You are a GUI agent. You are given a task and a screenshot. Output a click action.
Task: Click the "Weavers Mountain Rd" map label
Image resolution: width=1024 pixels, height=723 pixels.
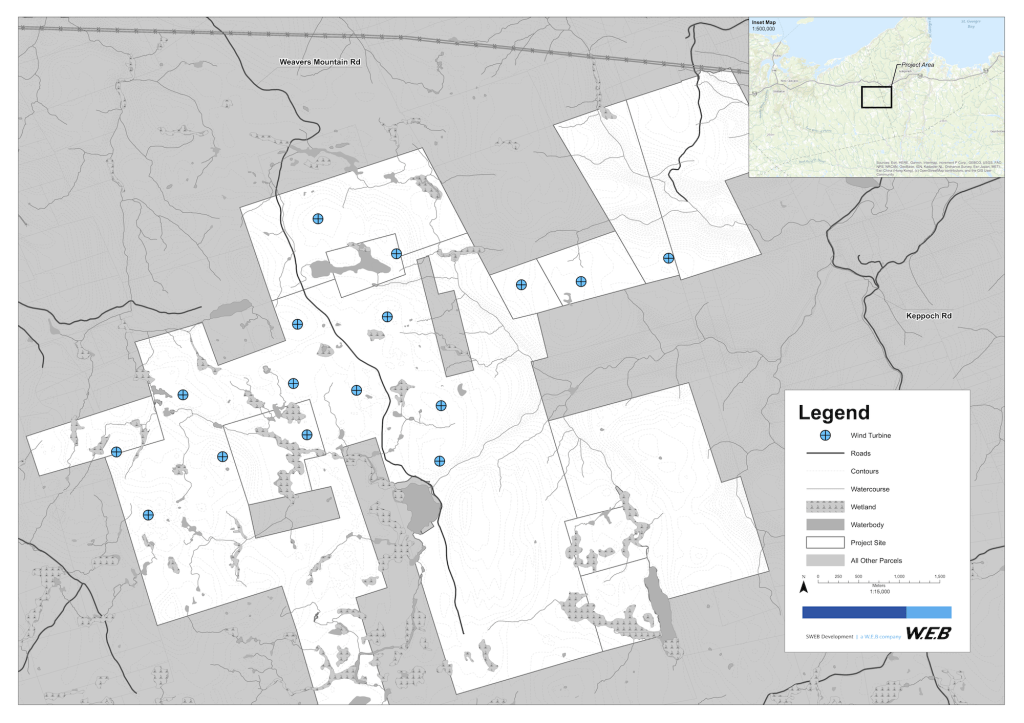pyautogui.click(x=320, y=62)
